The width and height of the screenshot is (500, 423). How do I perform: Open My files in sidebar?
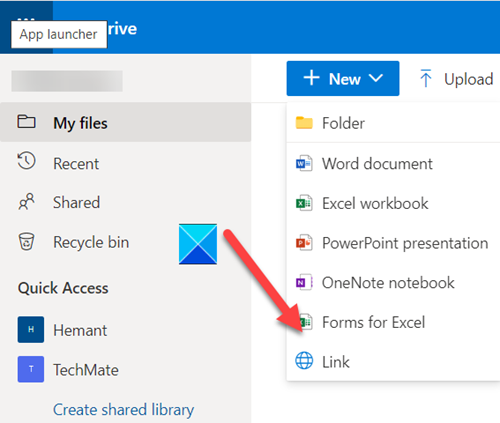pyautogui.click(x=125, y=122)
